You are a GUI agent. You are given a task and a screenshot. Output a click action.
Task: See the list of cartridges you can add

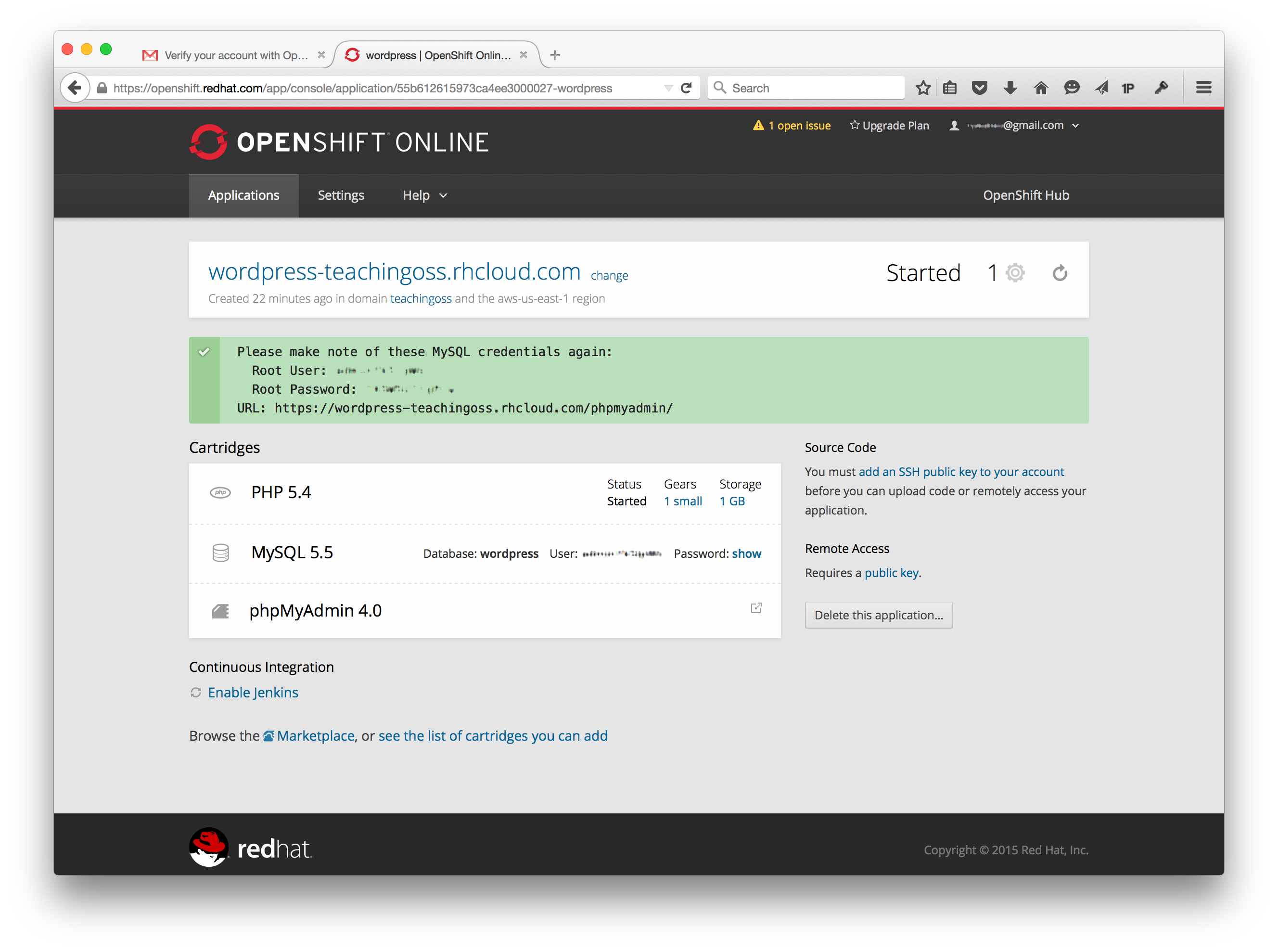pyautogui.click(x=493, y=736)
